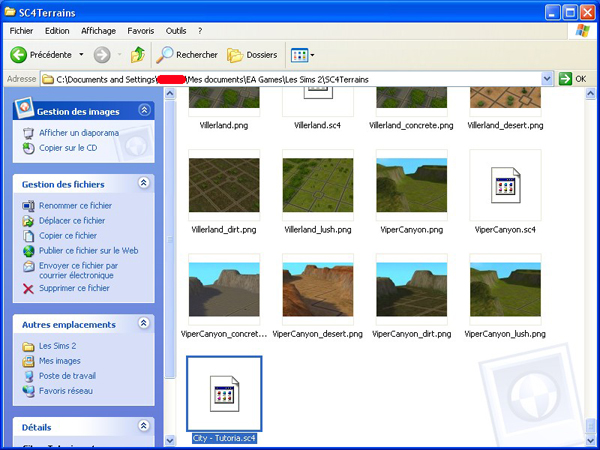The image size is (600, 450).
Task: Click Publier ce fichier sur le Web
Action: point(88,251)
